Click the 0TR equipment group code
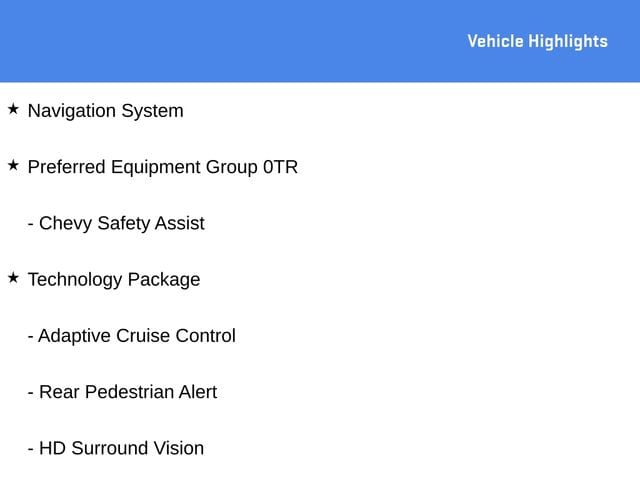The width and height of the screenshot is (640, 480). click(x=280, y=167)
